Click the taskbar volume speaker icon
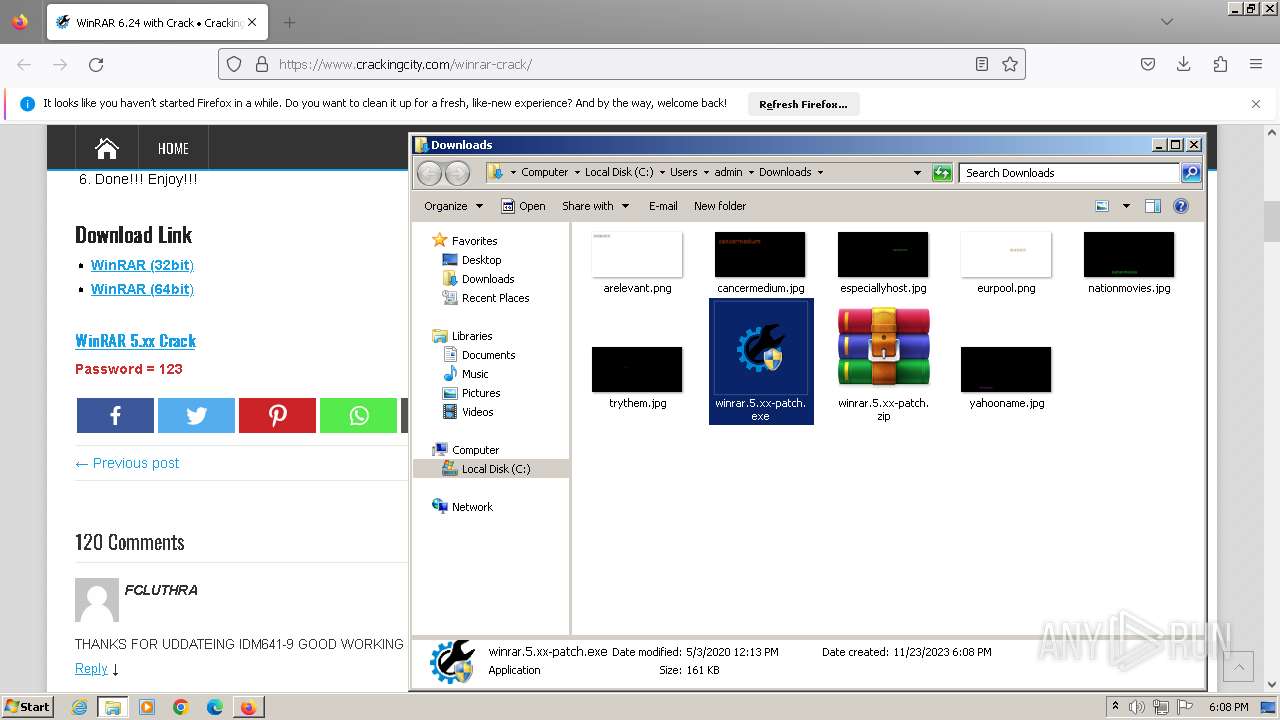 click(x=1138, y=707)
